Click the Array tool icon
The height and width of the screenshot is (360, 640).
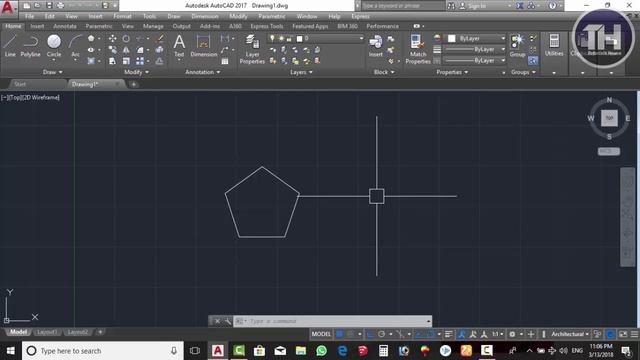click(140, 61)
